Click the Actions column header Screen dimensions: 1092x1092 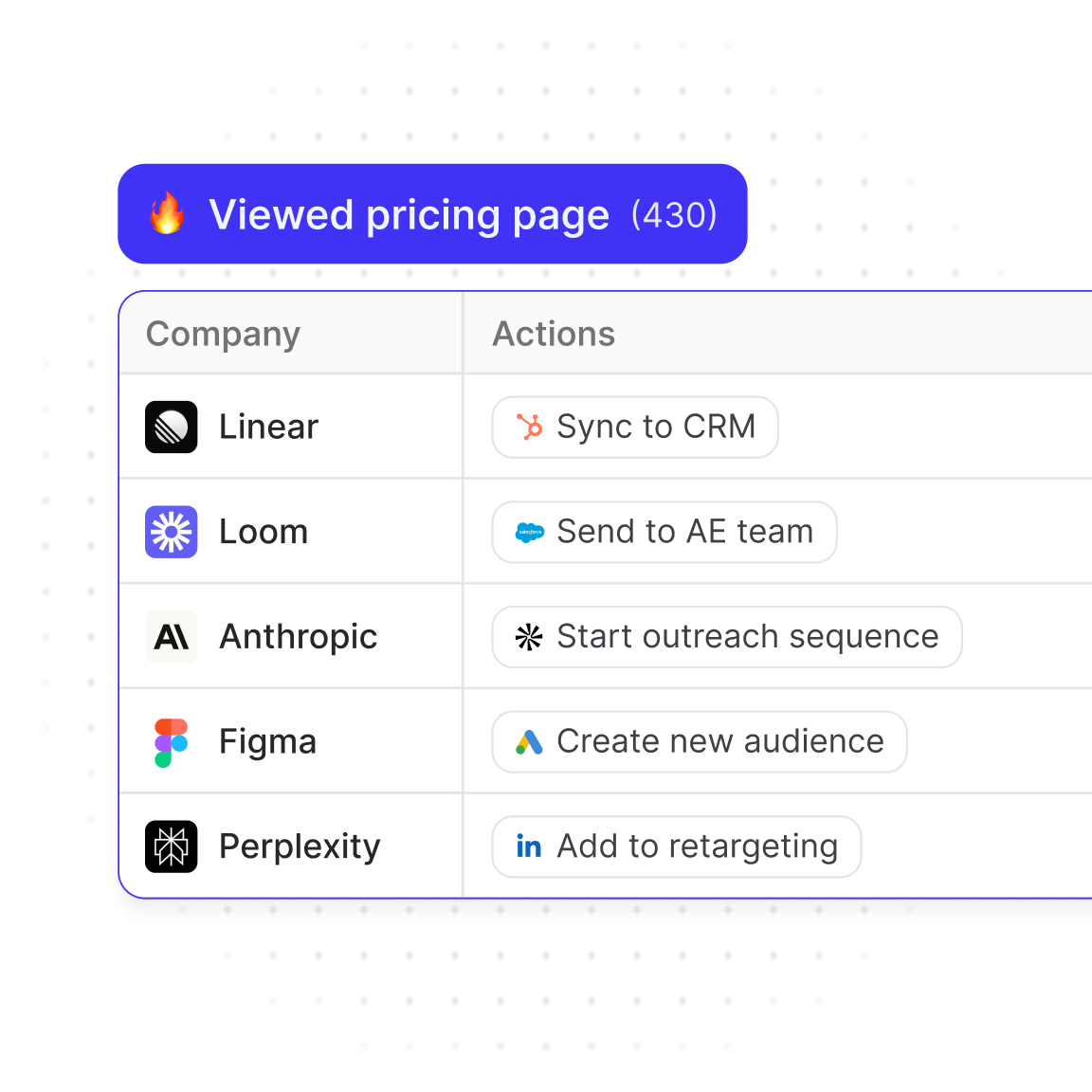pyautogui.click(x=554, y=334)
